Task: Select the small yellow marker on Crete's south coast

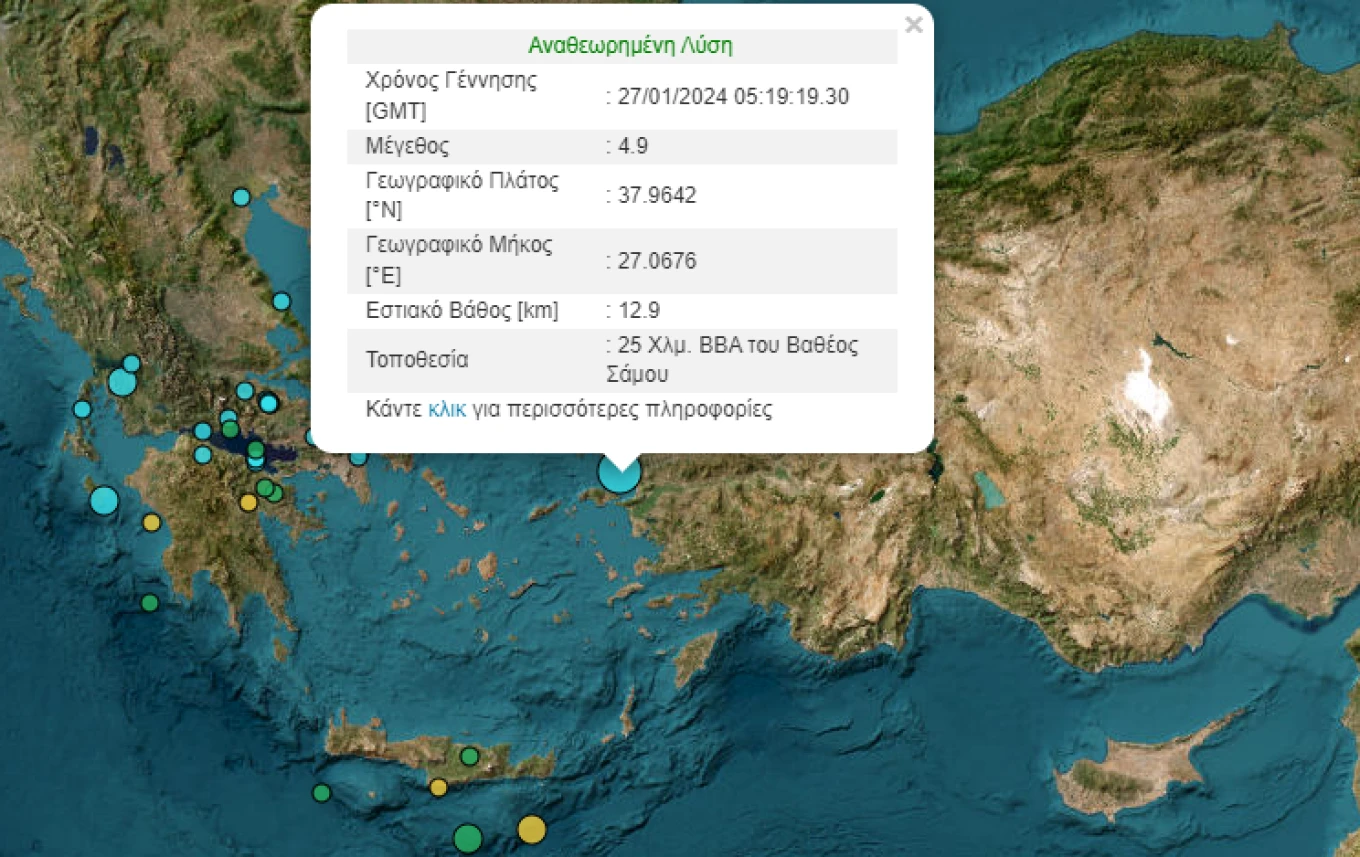Action: pyautogui.click(x=438, y=787)
